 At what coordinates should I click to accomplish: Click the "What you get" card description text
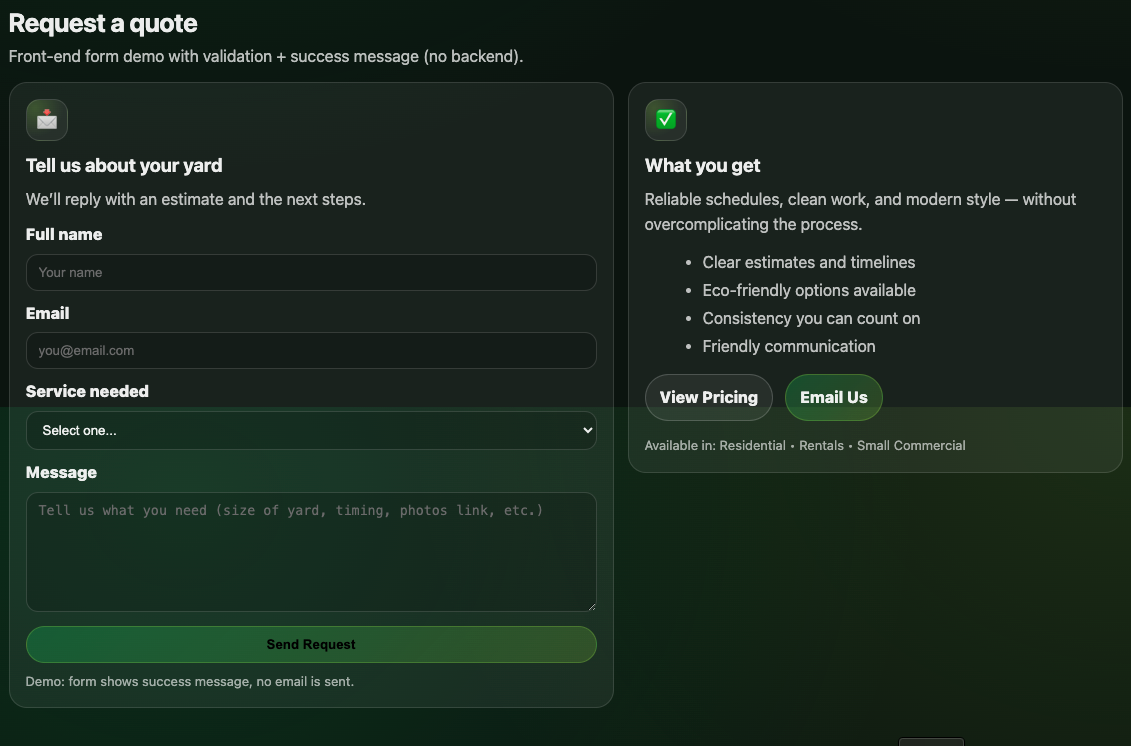point(861,211)
